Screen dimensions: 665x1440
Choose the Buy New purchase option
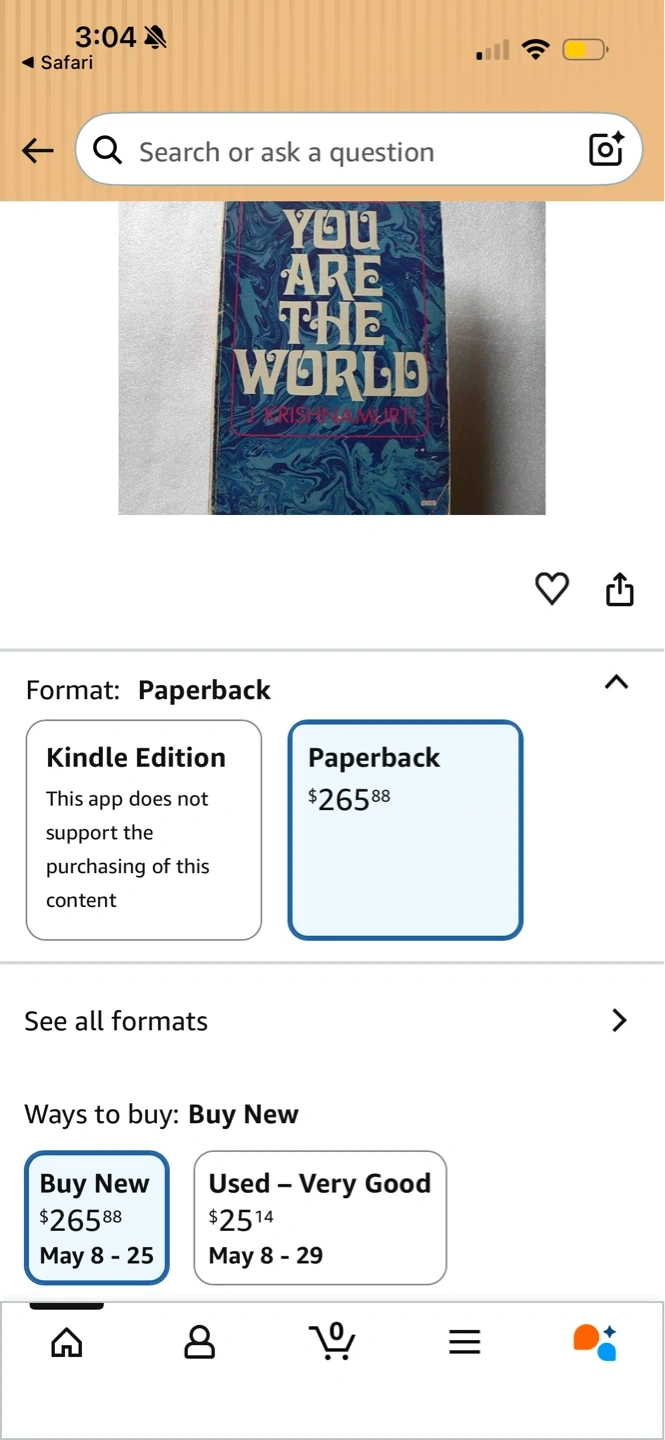click(97, 1218)
